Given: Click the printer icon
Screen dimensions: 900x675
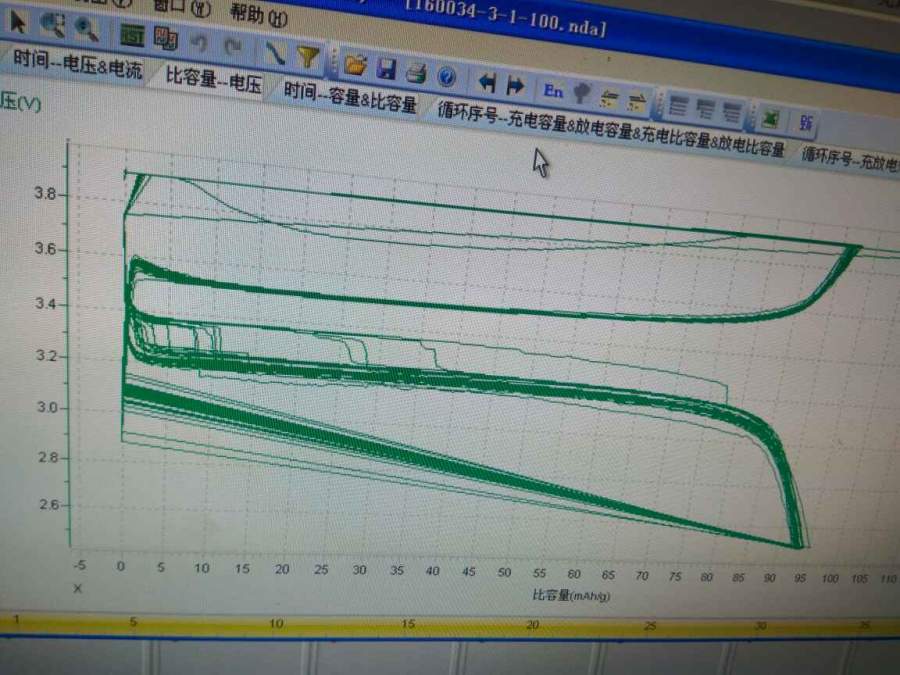Looking at the screenshot, I should coord(416,73).
